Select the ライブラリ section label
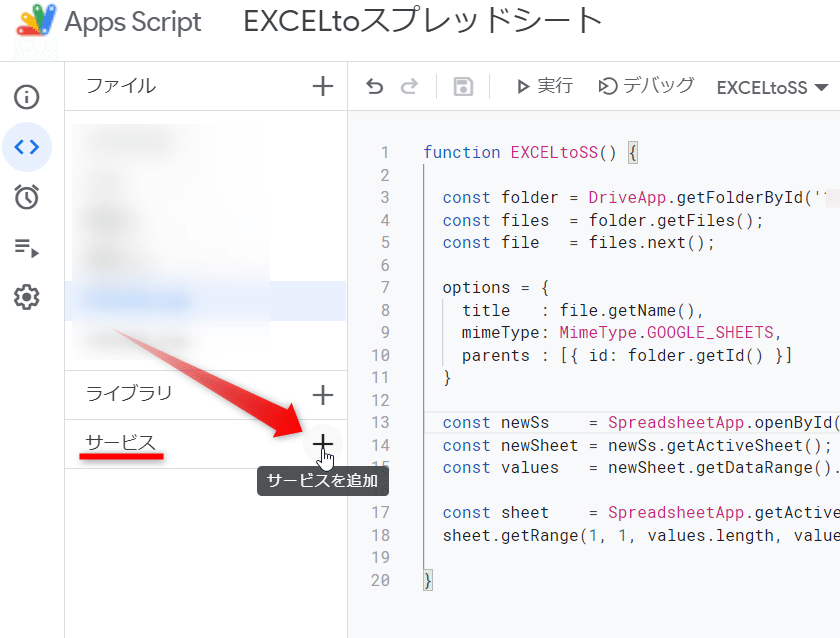The width and height of the screenshot is (840, 638). [129, 393]
